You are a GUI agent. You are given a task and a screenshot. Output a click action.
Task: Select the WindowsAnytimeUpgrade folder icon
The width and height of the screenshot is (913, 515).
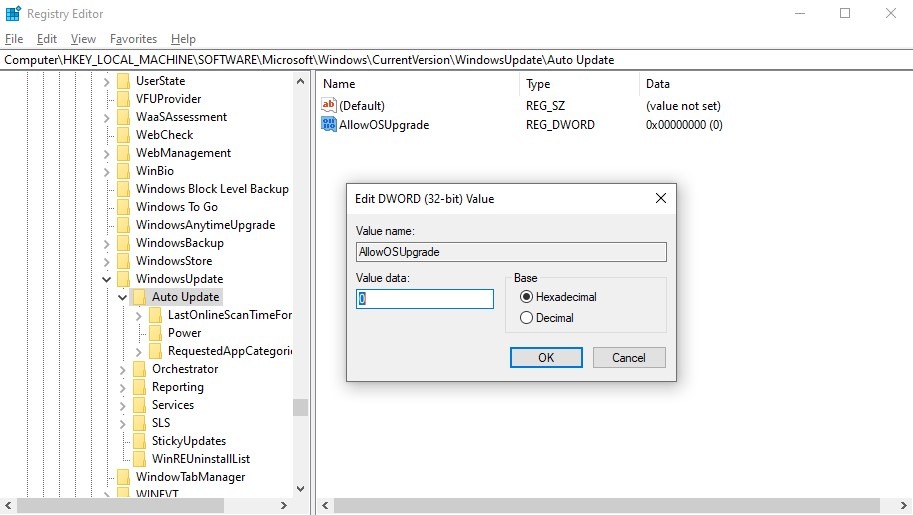123,225
